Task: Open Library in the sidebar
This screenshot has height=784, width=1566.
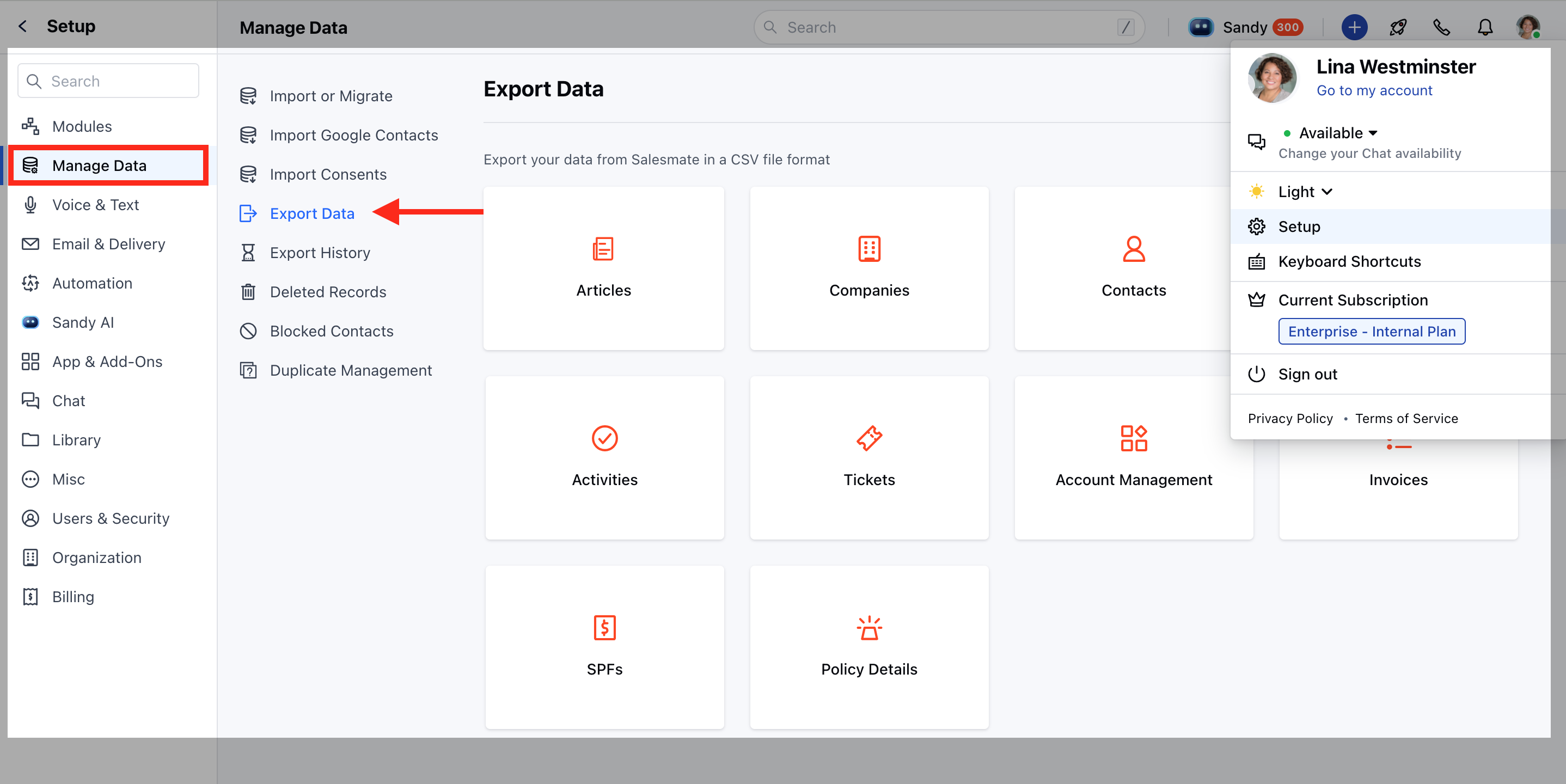Action: pyautogui.click(x=108, y=440)
